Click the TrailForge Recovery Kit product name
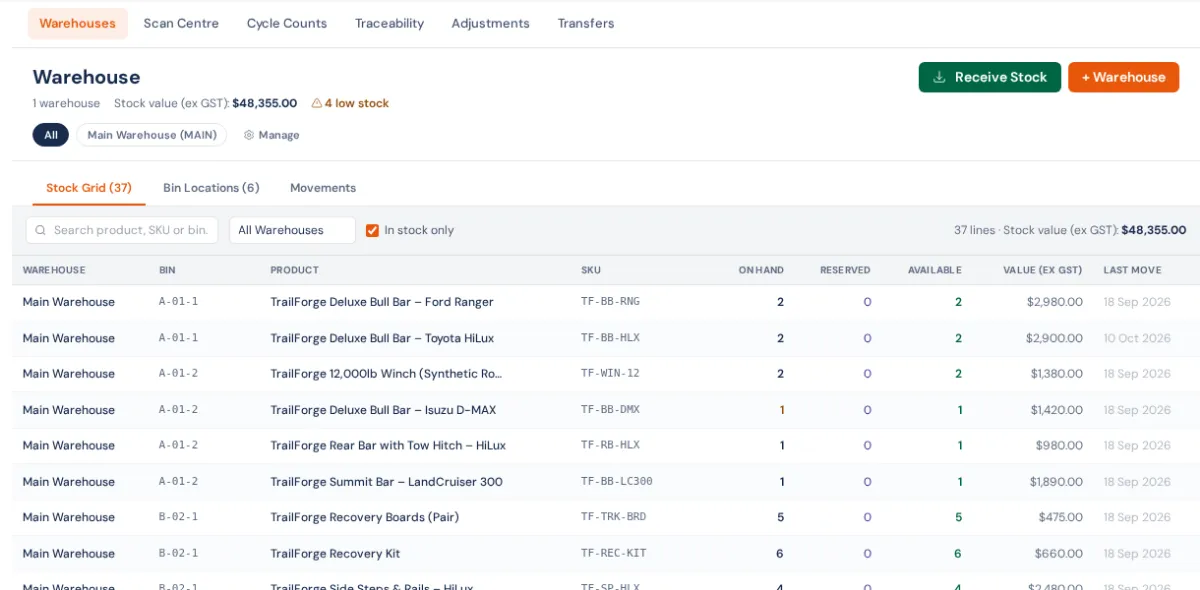The height and width of the screenshot is (590, 1200). (x=335, y=554)
